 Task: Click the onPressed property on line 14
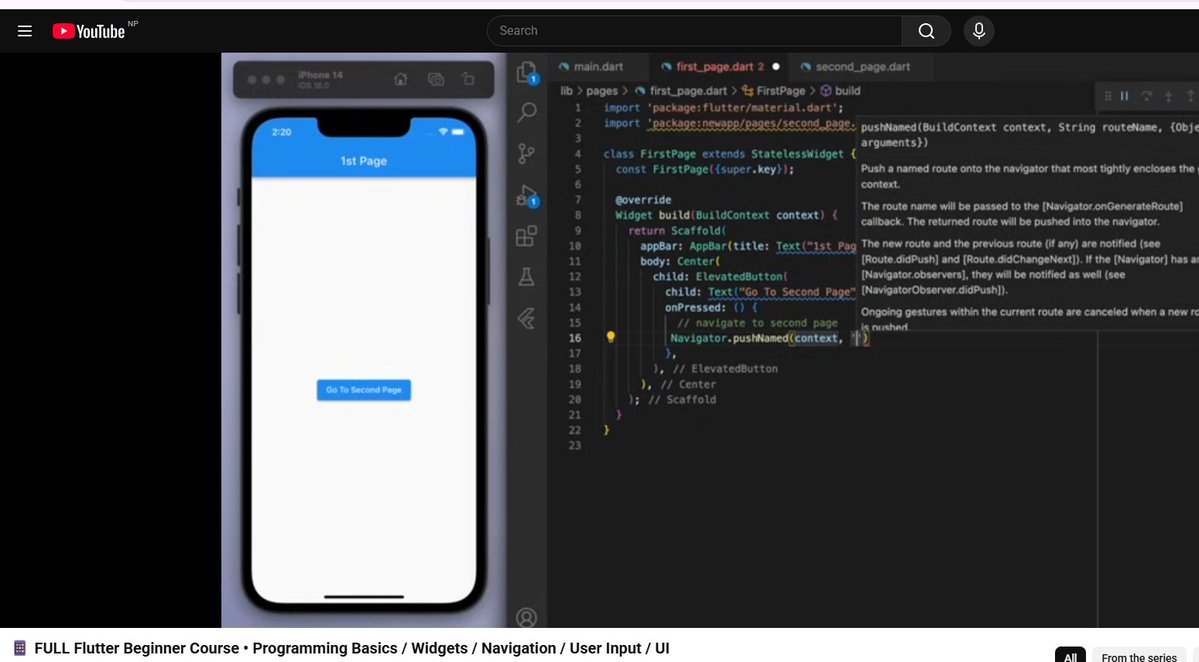coord(694,307)
